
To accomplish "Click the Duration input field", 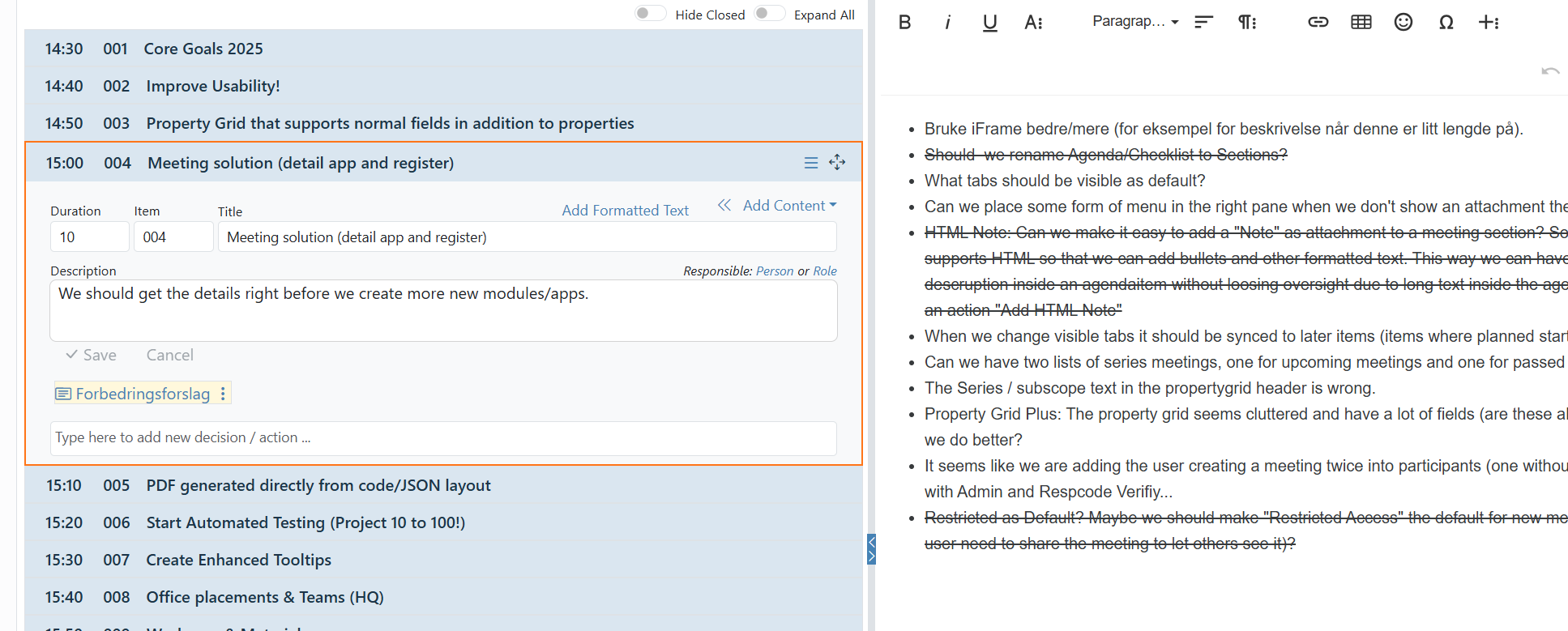I will coord(89,237).
